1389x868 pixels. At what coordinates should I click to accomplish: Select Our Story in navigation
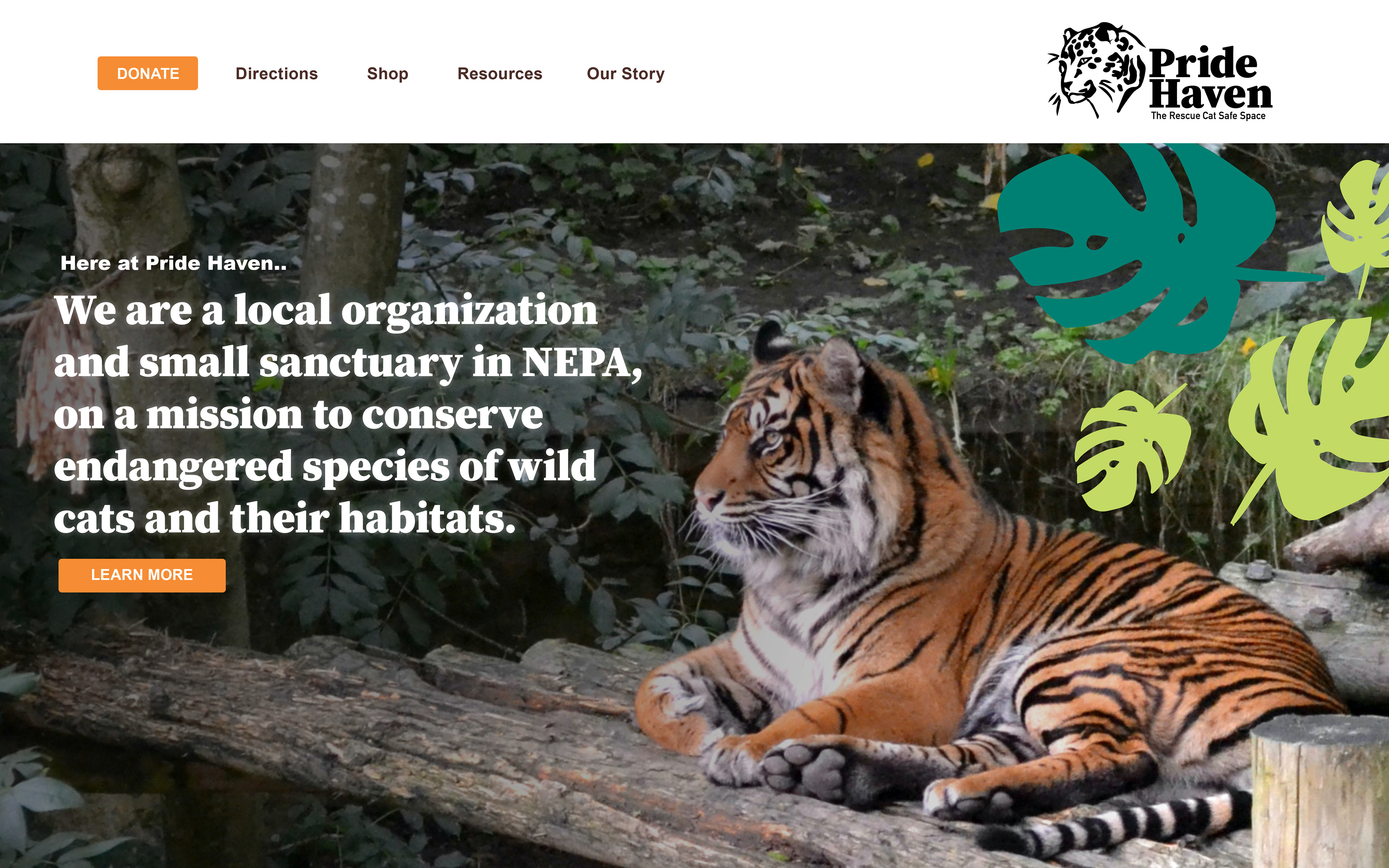(626, 73)
